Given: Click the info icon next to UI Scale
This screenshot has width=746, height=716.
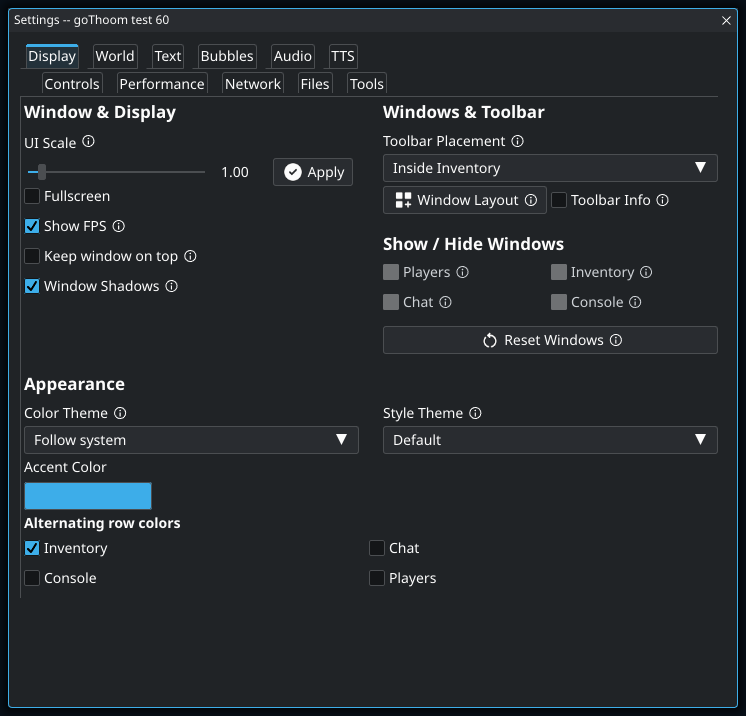Looking at the screenshot, I should (88, 141).
